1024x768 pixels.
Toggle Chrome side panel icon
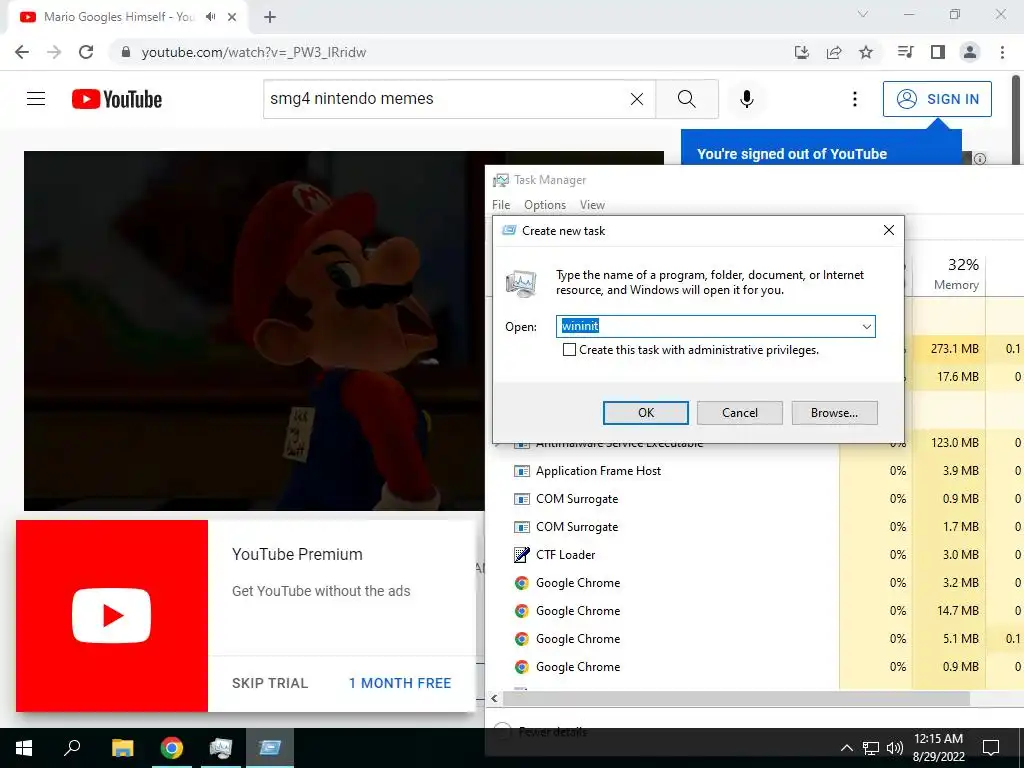click(x=938, y=52)
